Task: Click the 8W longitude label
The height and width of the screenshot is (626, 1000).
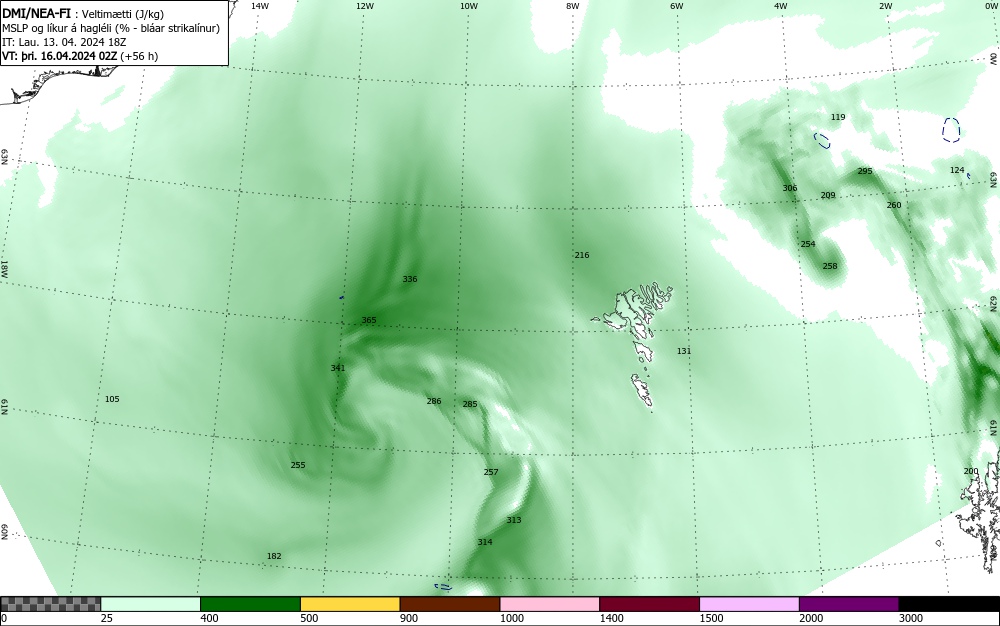Action: (573, 6)
